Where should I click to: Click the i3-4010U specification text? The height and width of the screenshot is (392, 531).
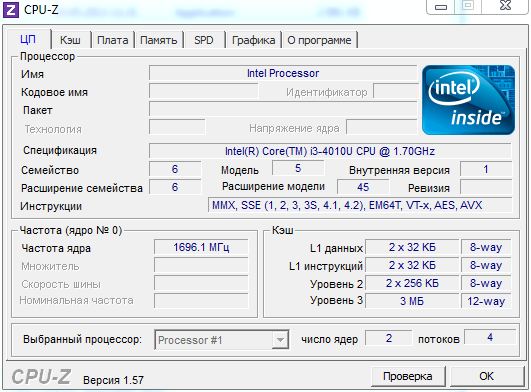[x=330, y=151]
